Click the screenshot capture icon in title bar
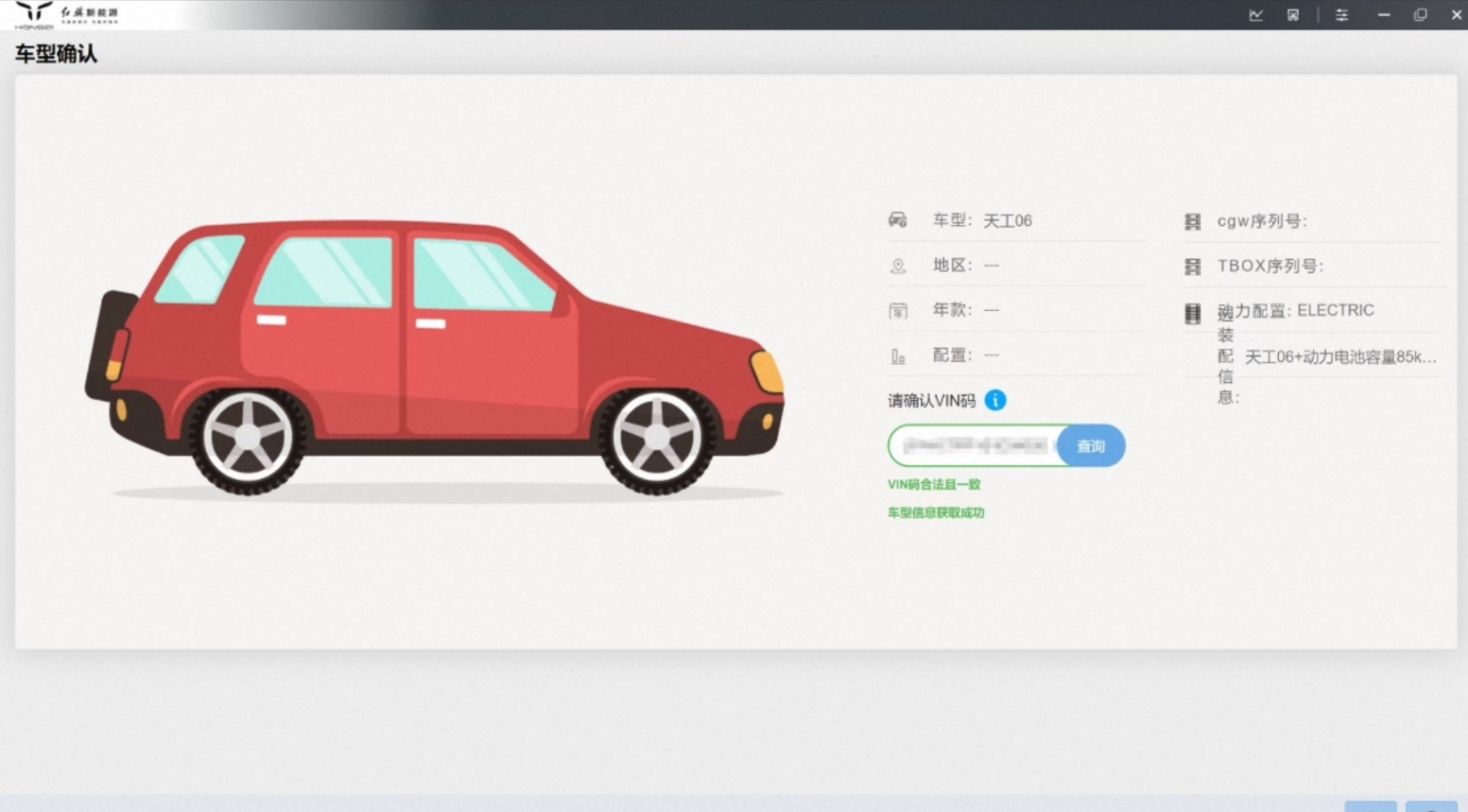This screenshot has height=812, width=1468. tap(1293, 15)
